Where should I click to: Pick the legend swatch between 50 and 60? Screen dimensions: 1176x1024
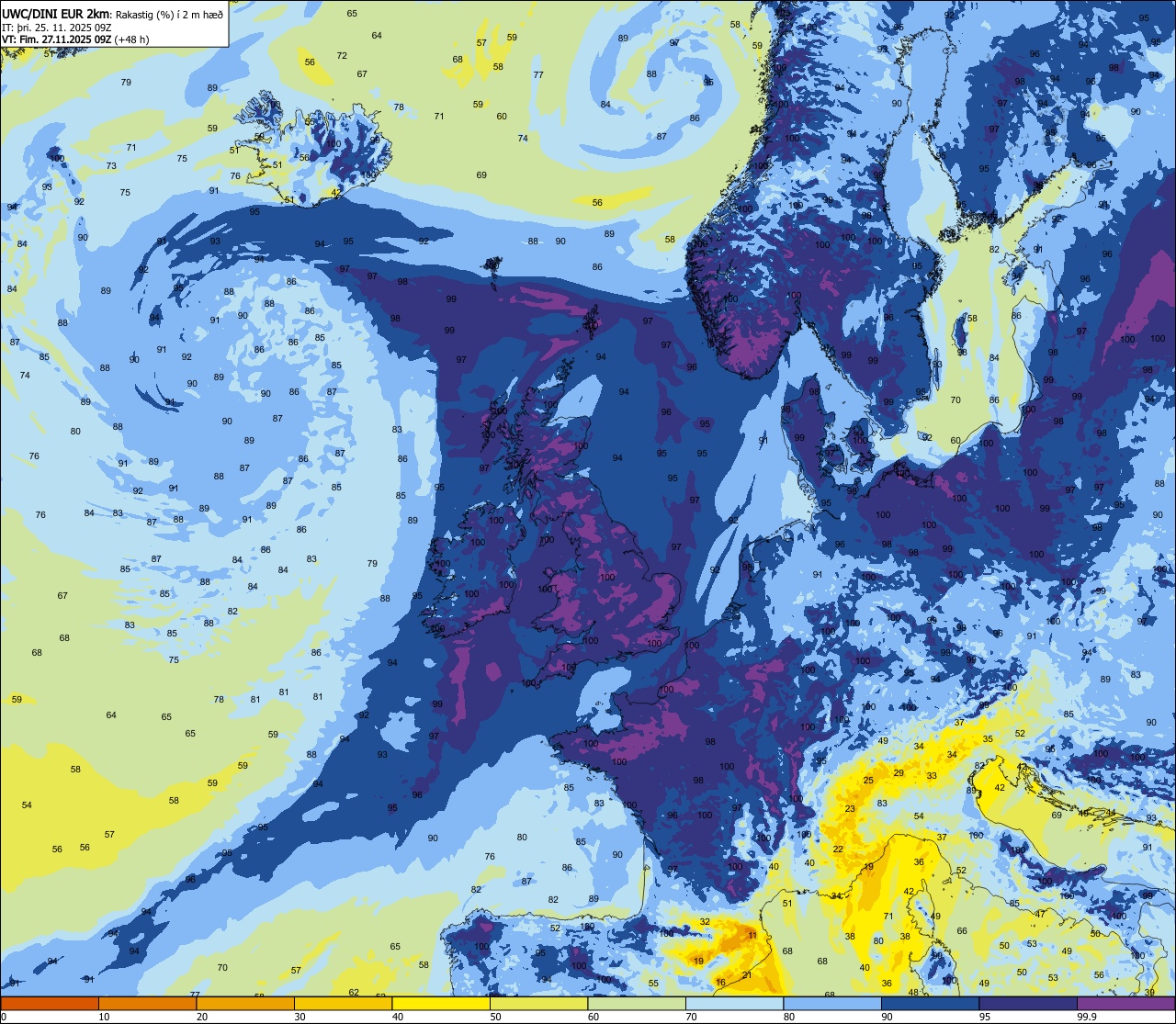click(x=538, y=1003)
